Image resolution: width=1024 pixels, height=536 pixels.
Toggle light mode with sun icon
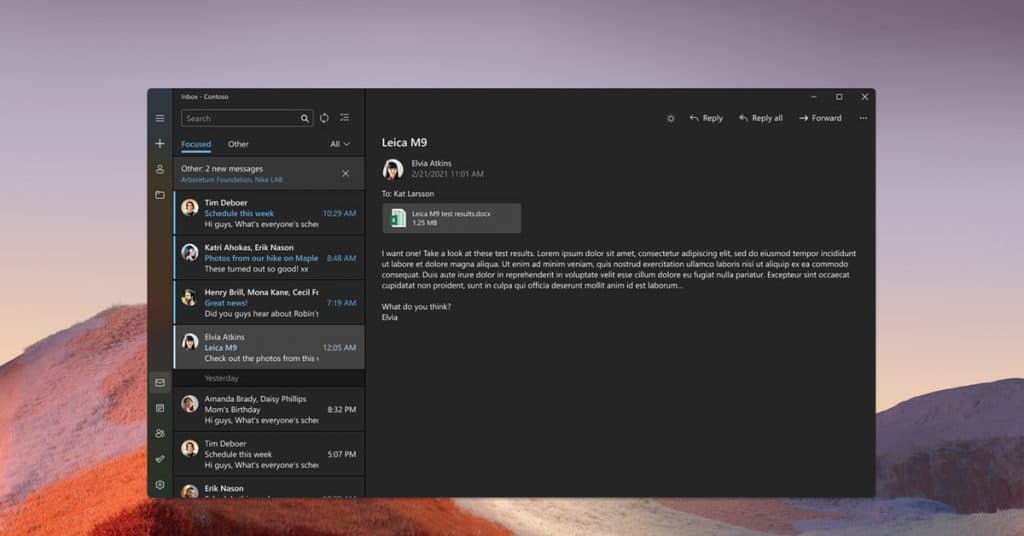click(671, 118)
